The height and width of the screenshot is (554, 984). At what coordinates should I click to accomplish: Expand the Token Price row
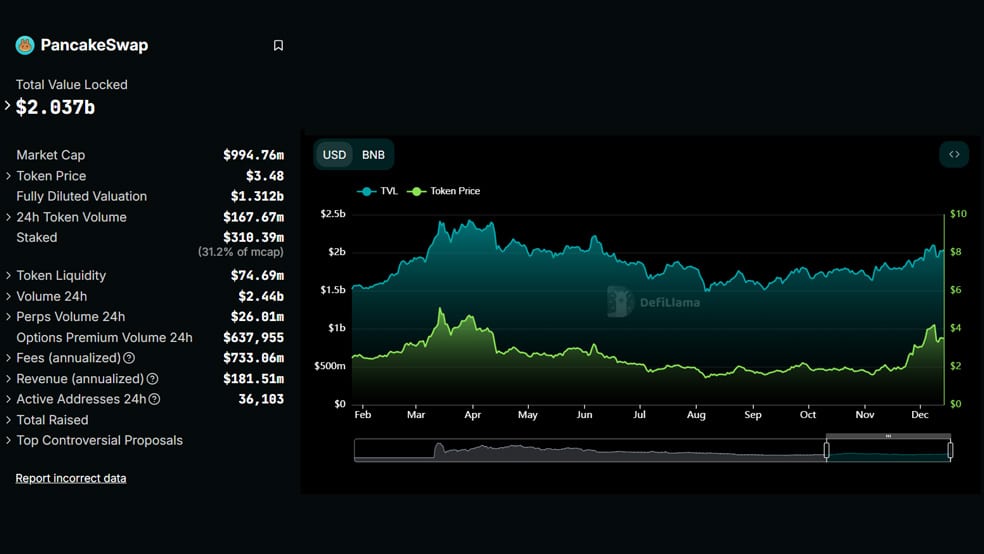[x=8, y=176]
